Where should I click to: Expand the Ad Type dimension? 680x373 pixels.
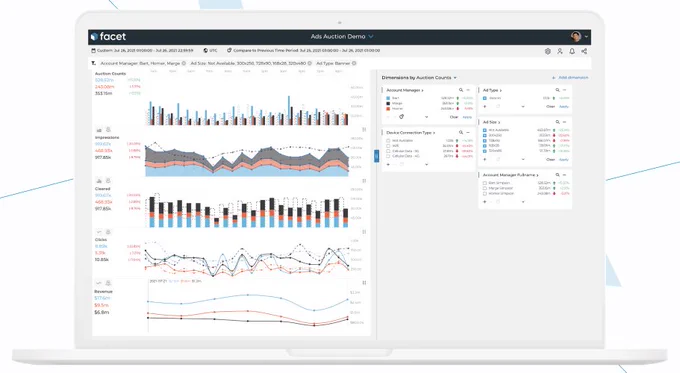(x=492, y=90)
